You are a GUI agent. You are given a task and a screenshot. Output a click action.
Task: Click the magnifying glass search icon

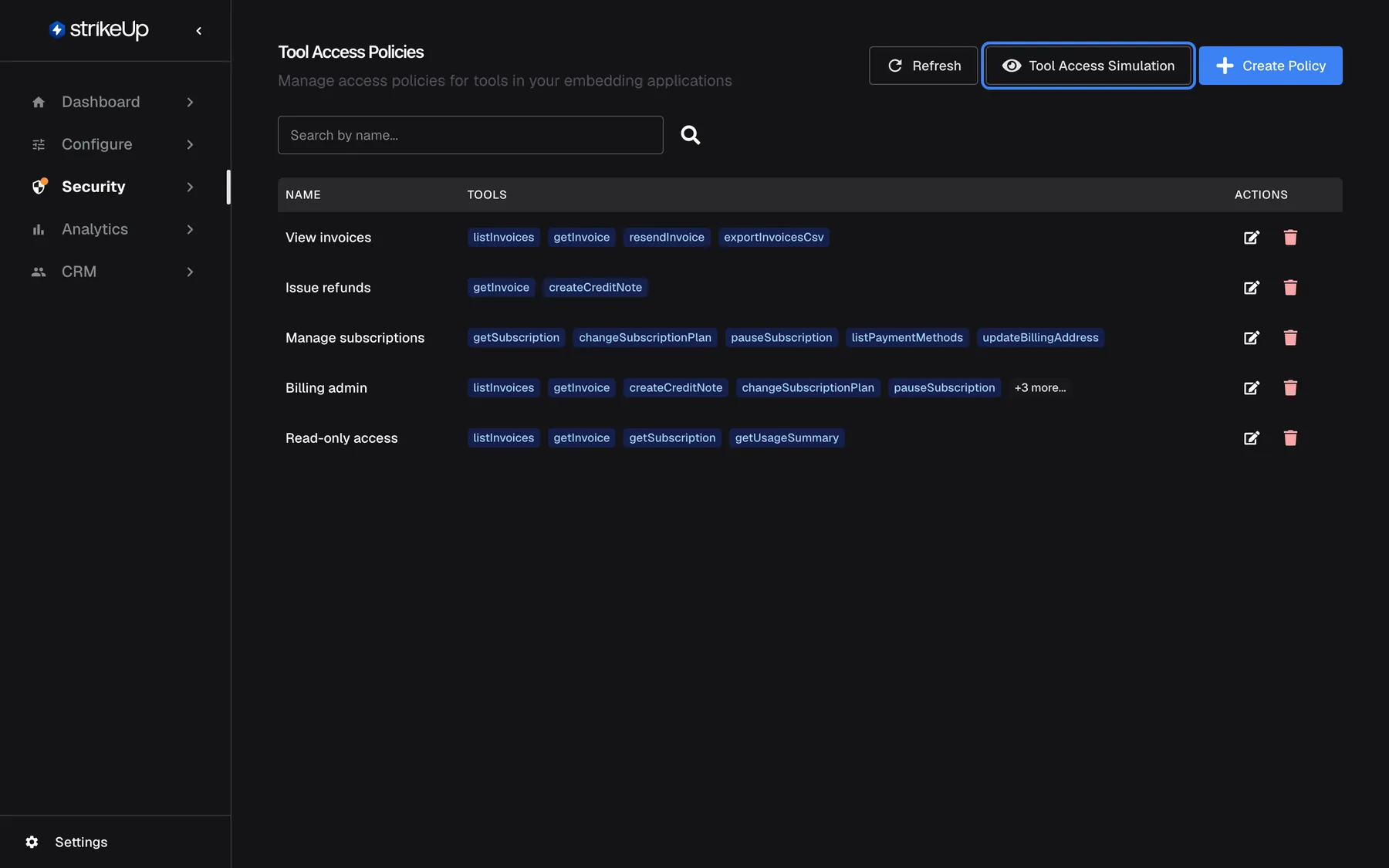pyautogui.click(x=690, y=135)
